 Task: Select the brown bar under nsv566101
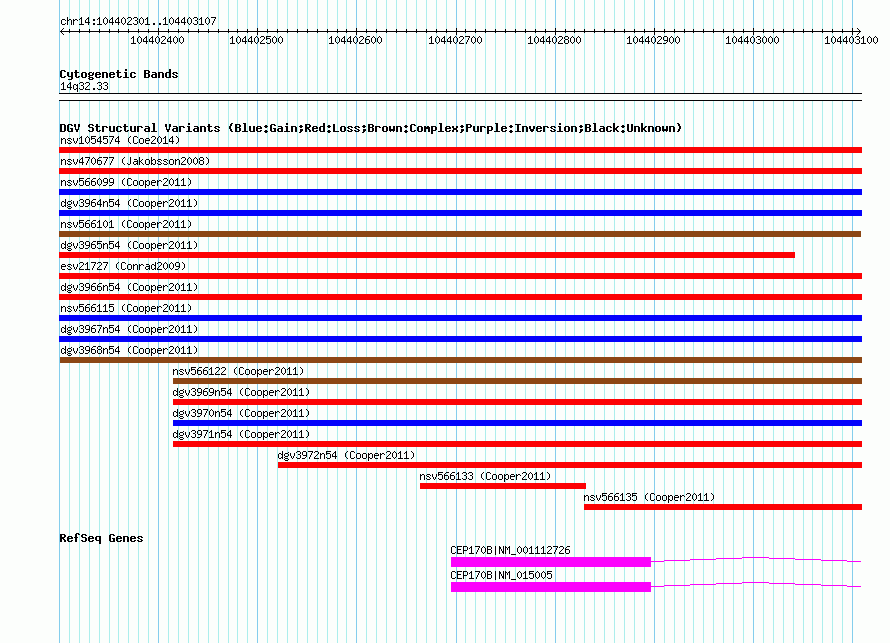pos(460,234)
